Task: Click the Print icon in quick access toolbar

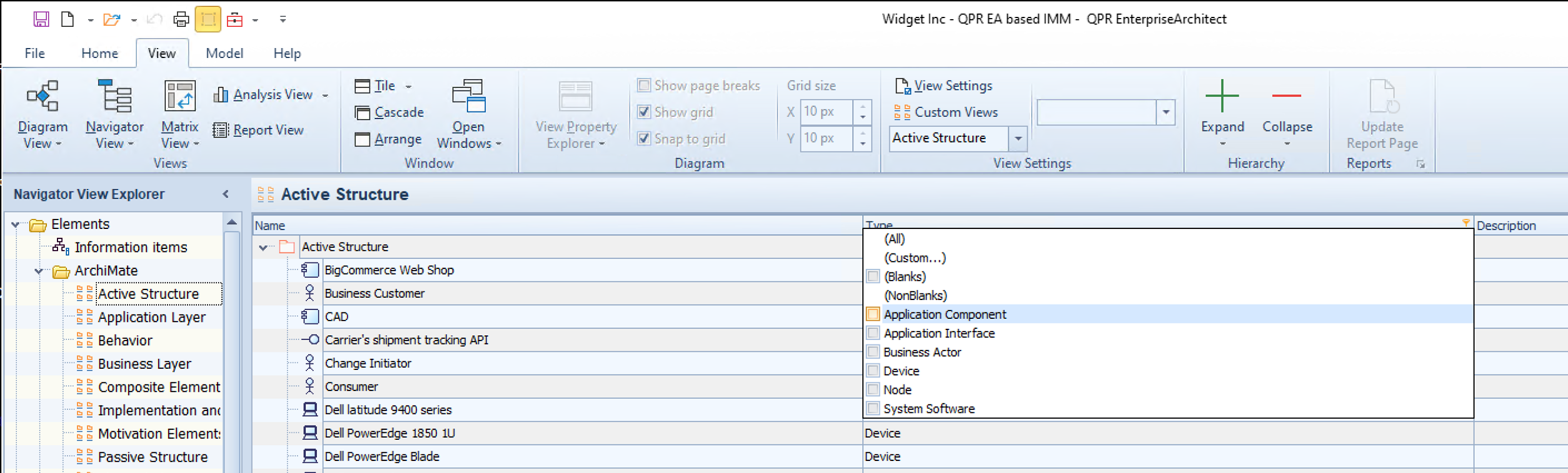Action: click(181, 19)
